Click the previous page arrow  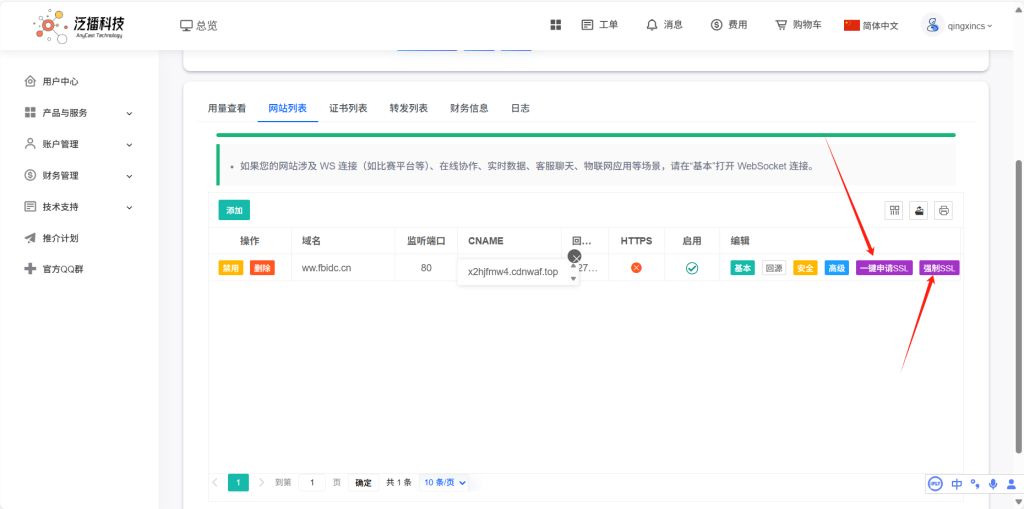pos(216,482)
